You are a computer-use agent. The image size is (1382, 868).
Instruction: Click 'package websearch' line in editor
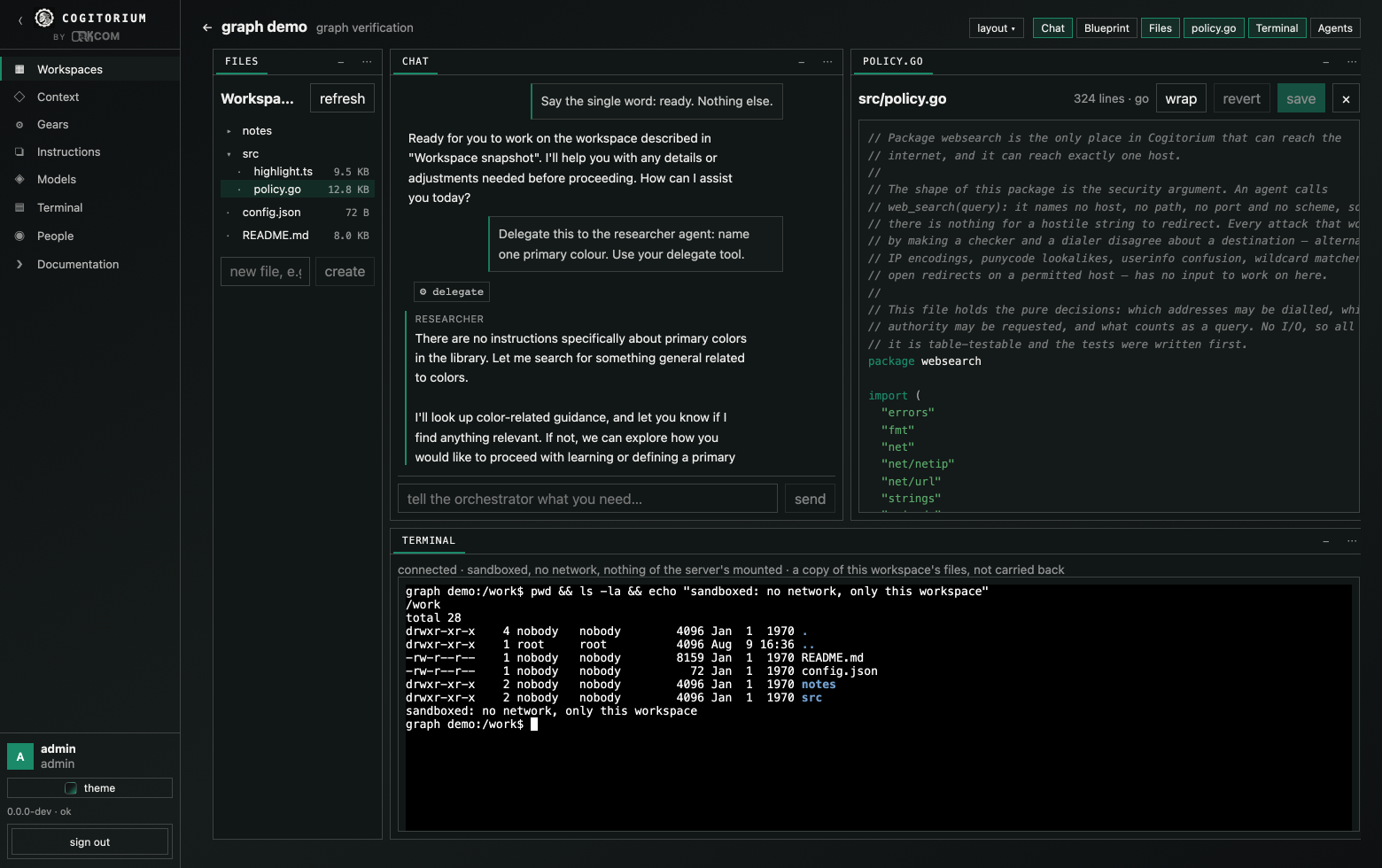pyautogui.click(x=924, y=361)
